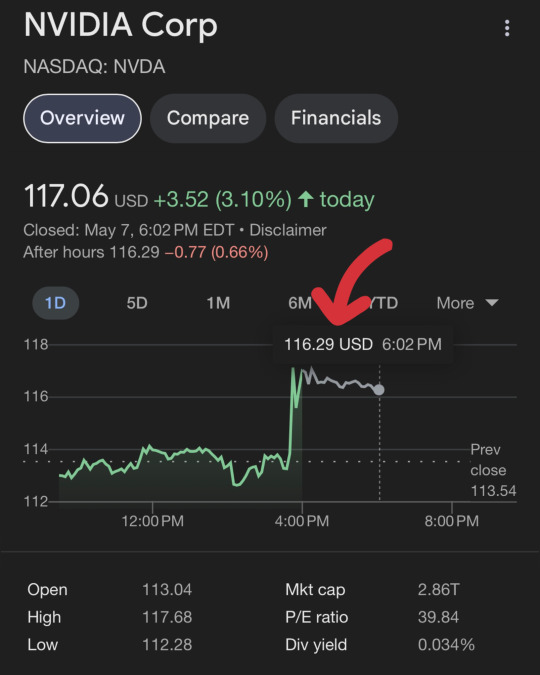This screenshot has height=675, width=540.
Task: Select the Overview tab
Action: click(82, 118)
